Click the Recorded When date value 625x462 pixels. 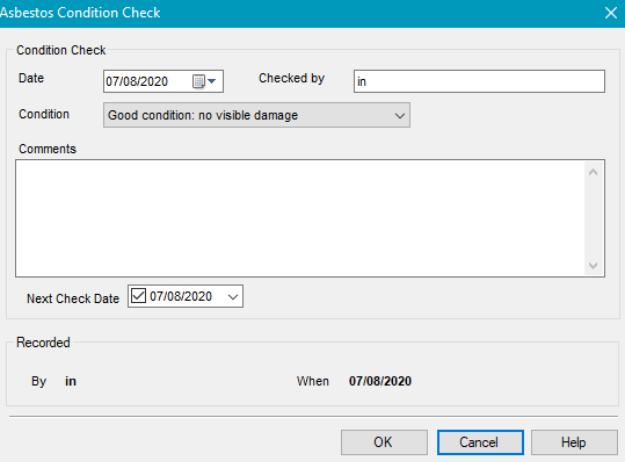380,381
